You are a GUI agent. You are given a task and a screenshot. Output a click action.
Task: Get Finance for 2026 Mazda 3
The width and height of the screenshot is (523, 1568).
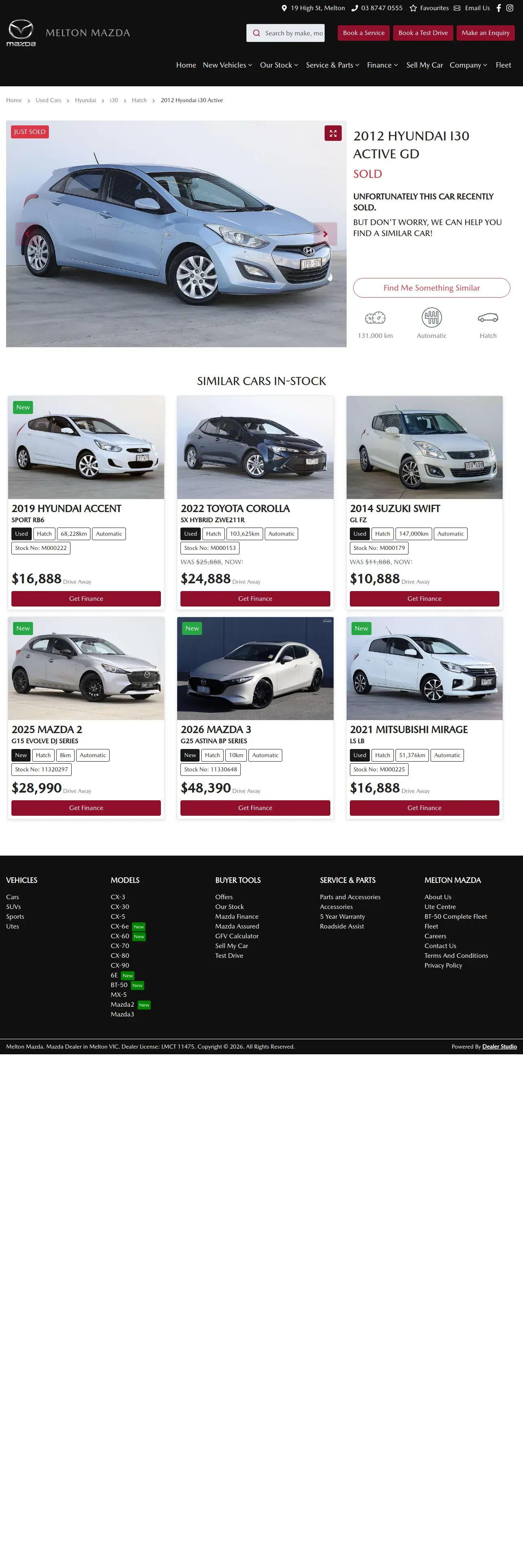(255, 808)
